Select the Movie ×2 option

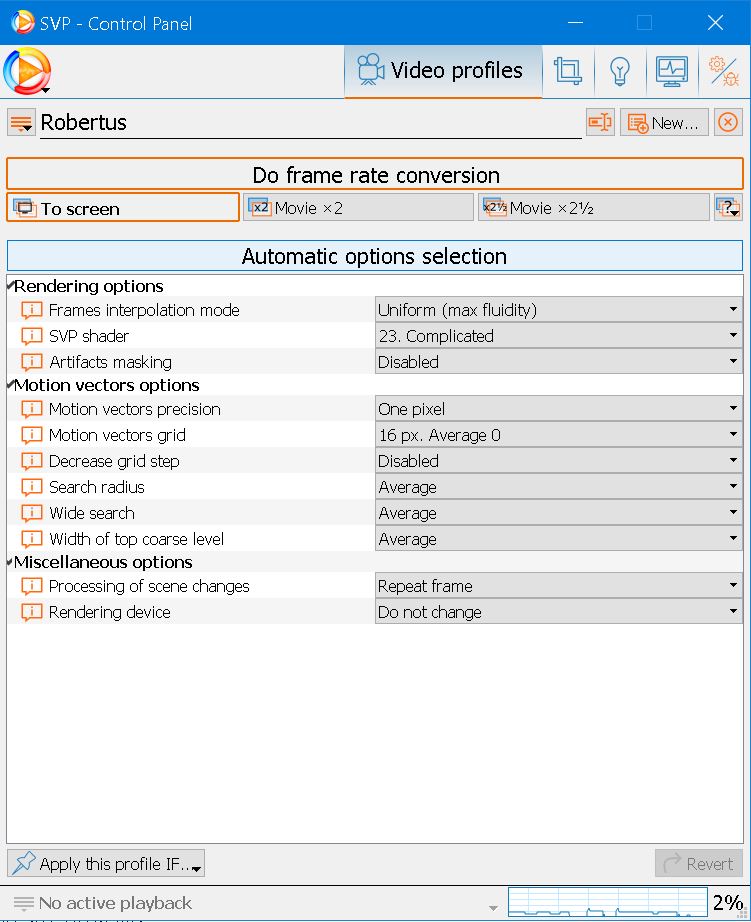358,208
